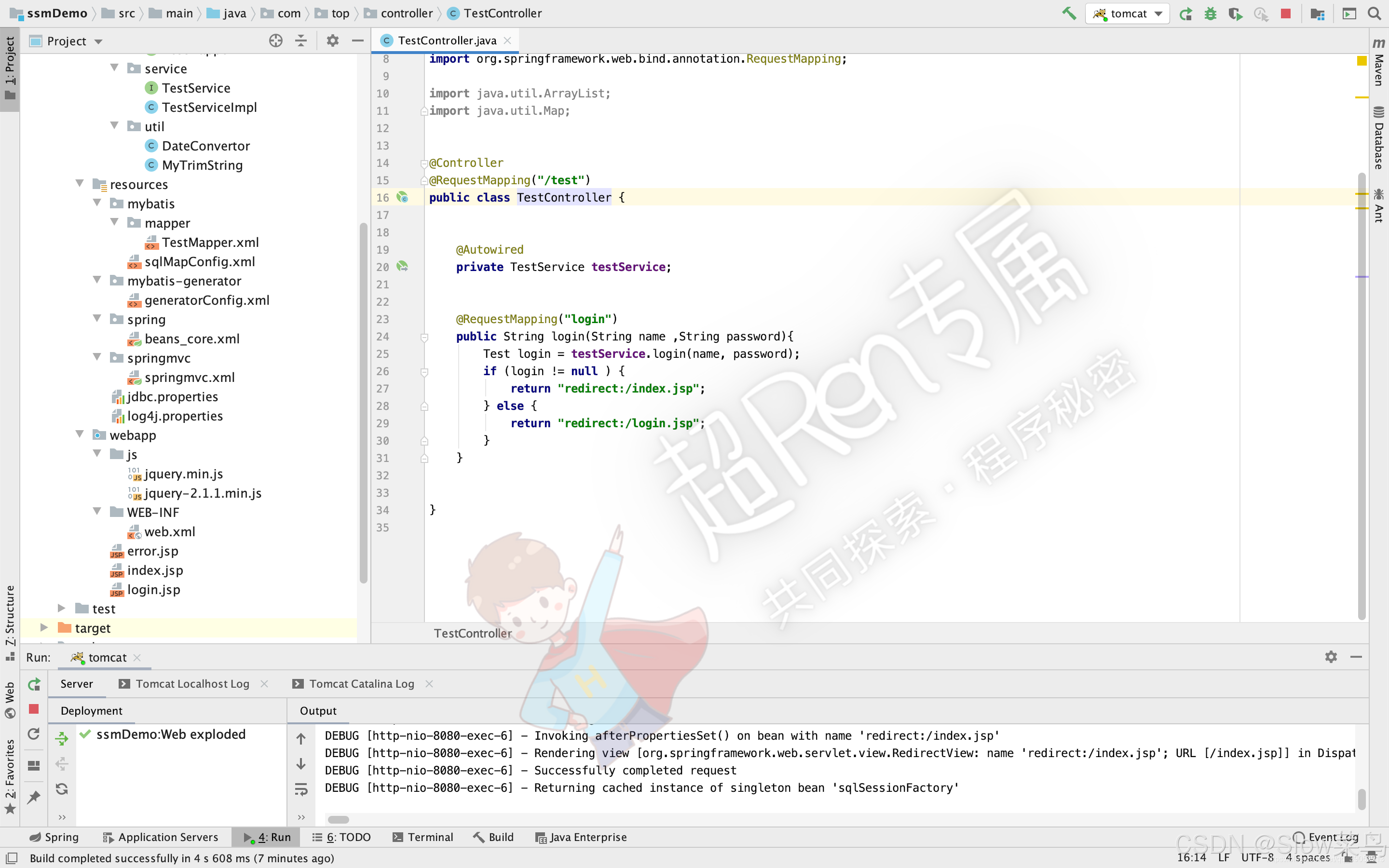Select TestServiceImpl in project tree
The height and width of the screenshot is (868, 1389).
click(x=209, y=107)
